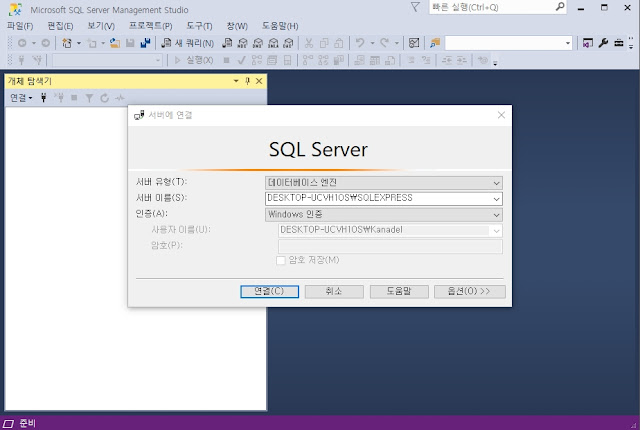Open the New Project dropdown arrow
This screenshot has height=430, width=640.
click(79, 43)
